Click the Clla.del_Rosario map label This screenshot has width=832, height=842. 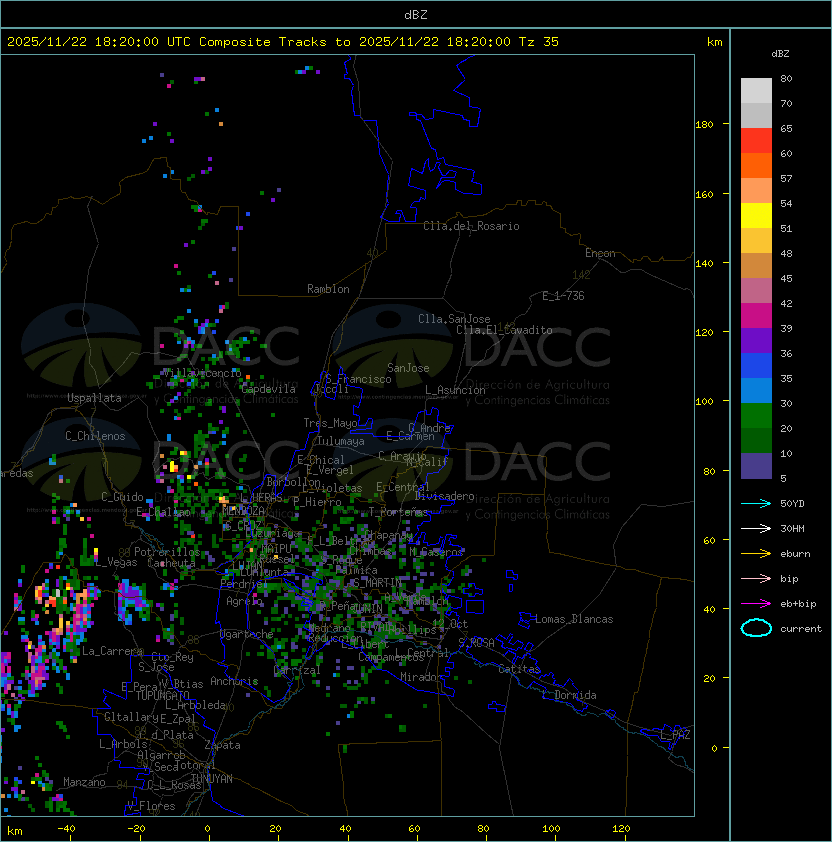pos(471,226)
